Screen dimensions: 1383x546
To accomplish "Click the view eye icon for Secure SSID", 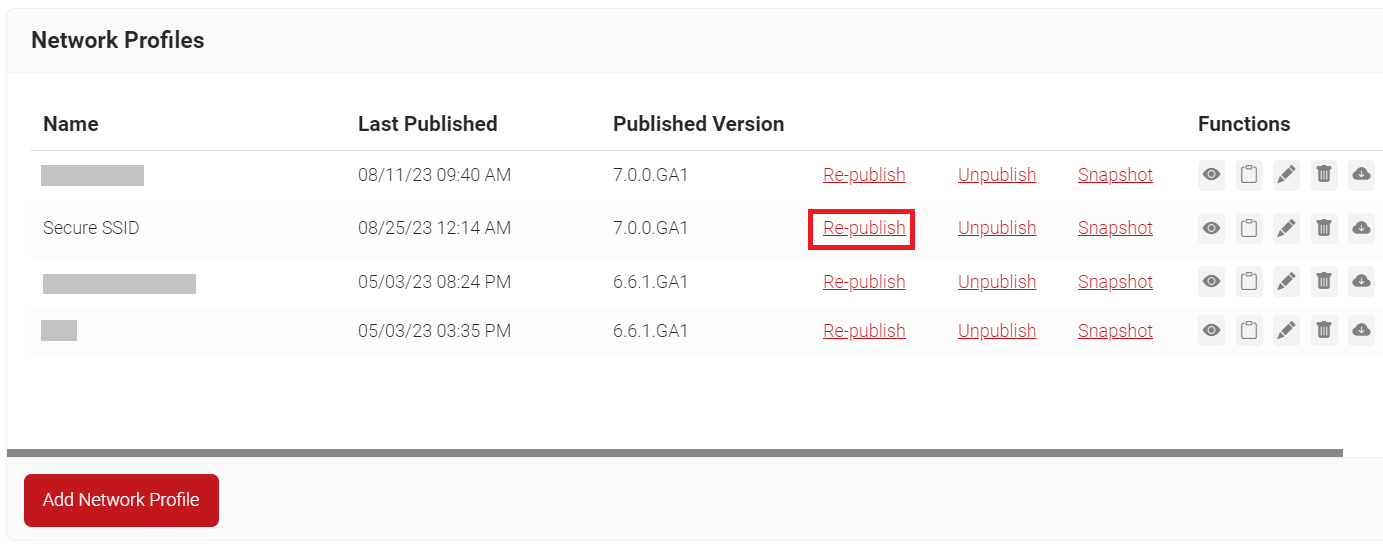I will [1211, 228].
